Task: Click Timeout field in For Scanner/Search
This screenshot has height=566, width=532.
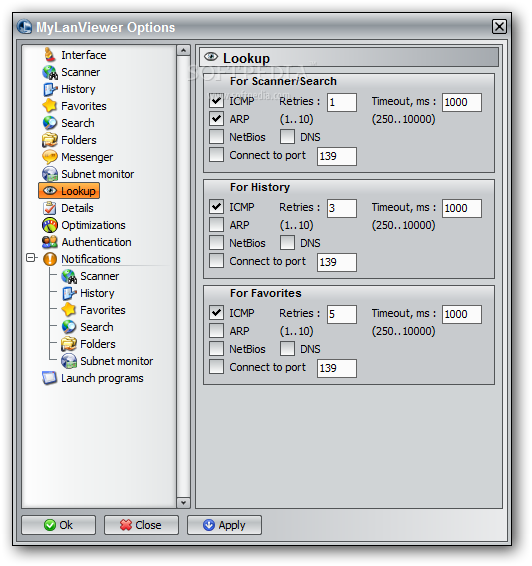Action: click(x=462, y=103)
